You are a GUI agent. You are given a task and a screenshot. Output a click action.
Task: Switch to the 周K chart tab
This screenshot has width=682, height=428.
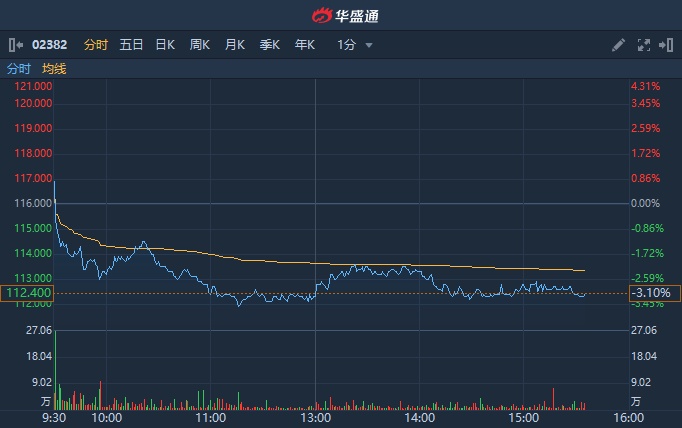point(200,45)
